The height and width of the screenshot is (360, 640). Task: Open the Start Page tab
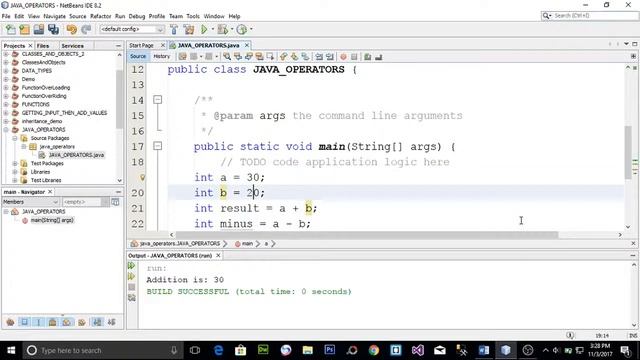tap(141, 45)
